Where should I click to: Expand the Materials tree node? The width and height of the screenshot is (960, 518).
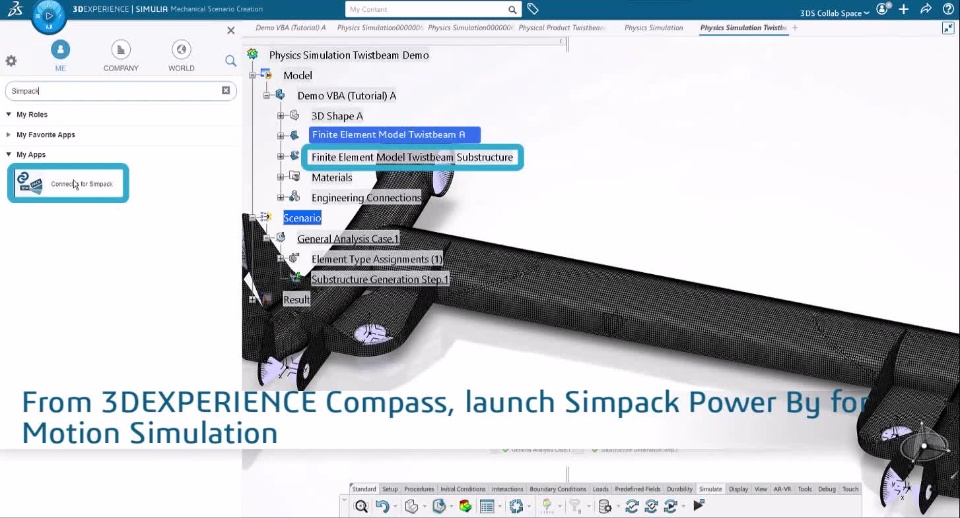click(280, 178)
